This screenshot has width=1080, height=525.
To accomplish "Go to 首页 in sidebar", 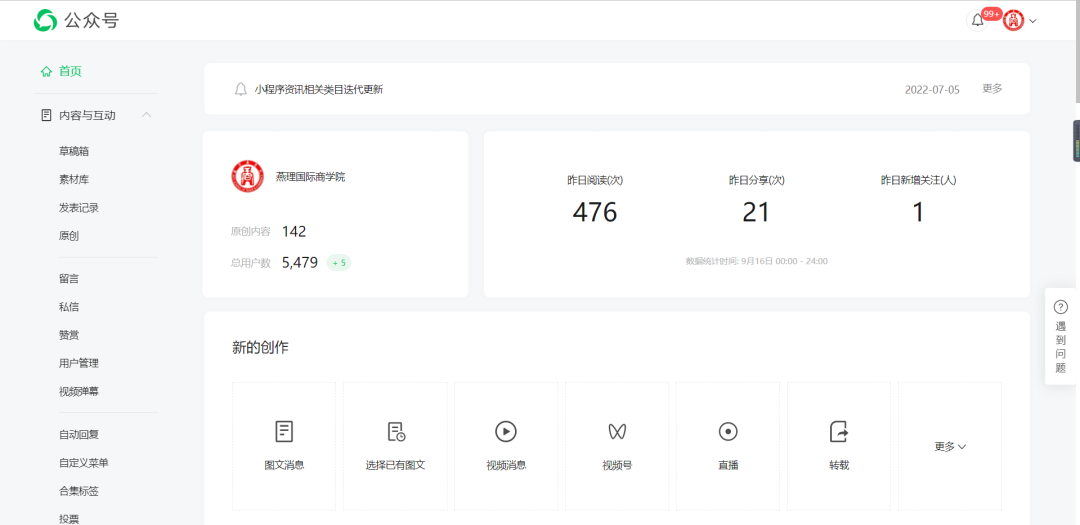I will point(70,71).
